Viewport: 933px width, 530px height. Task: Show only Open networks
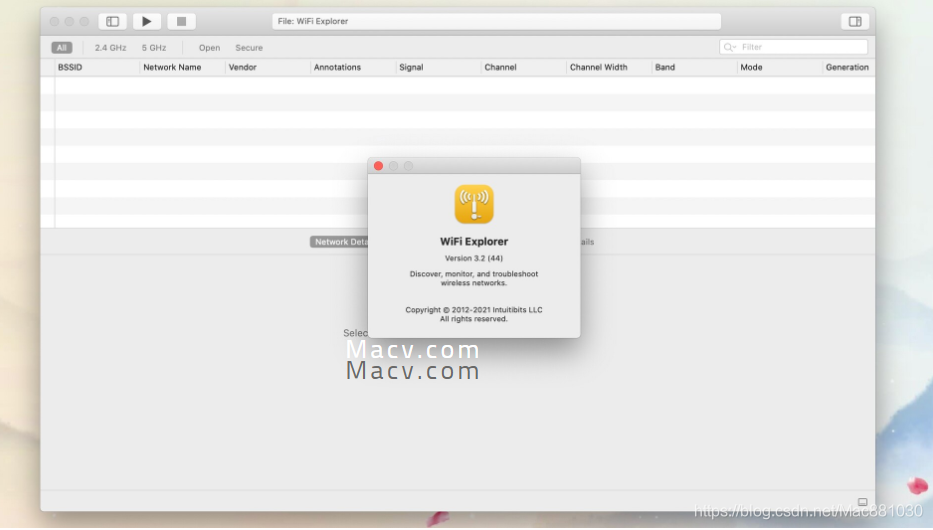coord(209,48)
